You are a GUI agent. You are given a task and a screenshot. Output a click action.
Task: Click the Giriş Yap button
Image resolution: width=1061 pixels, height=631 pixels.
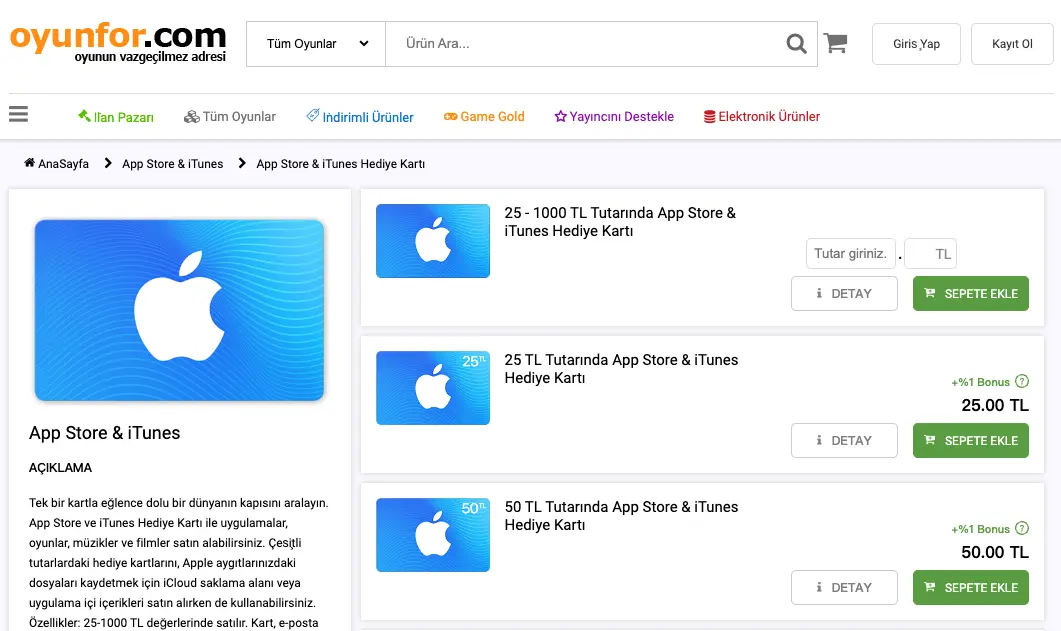(x=916, y=44)
